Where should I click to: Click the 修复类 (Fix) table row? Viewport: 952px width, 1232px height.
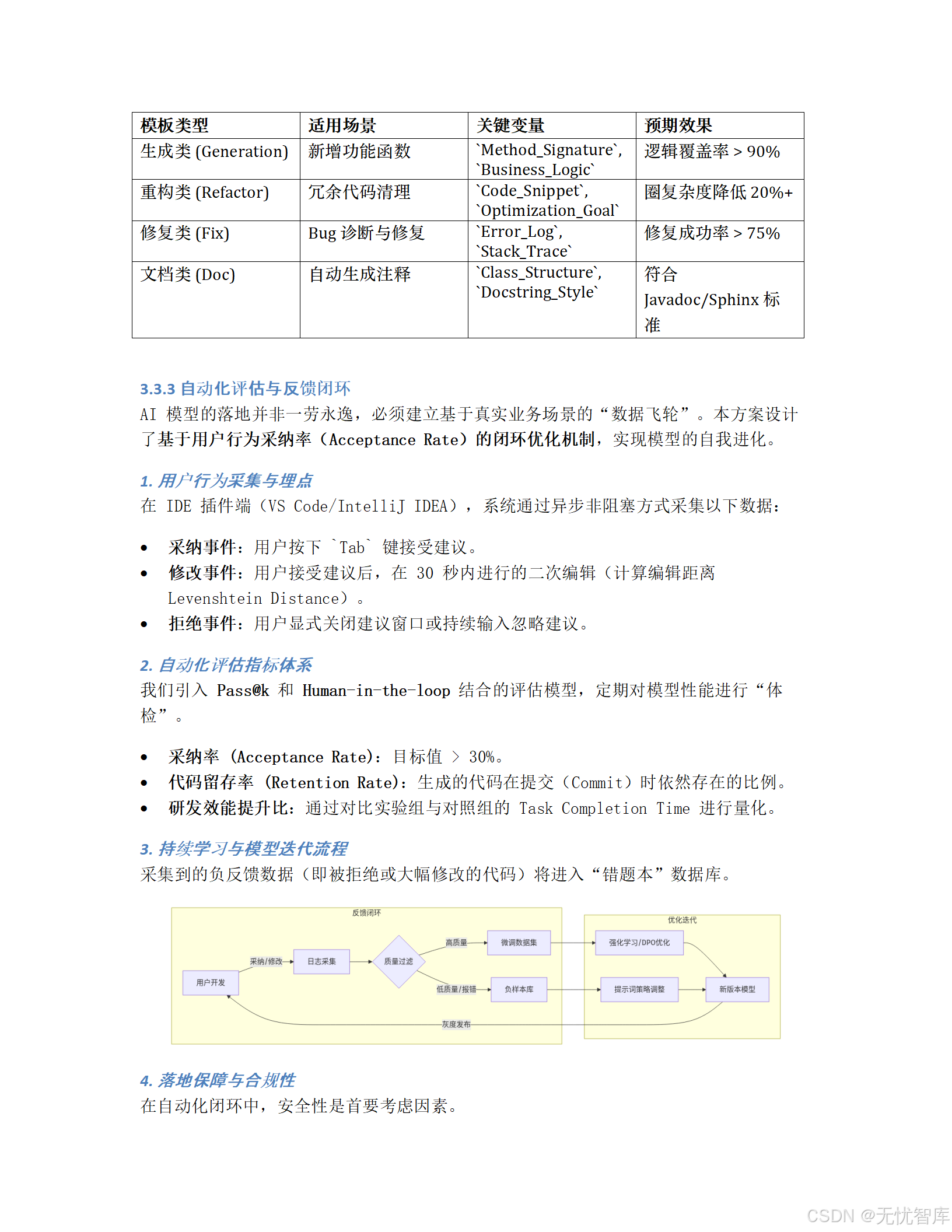pos(185,234)
